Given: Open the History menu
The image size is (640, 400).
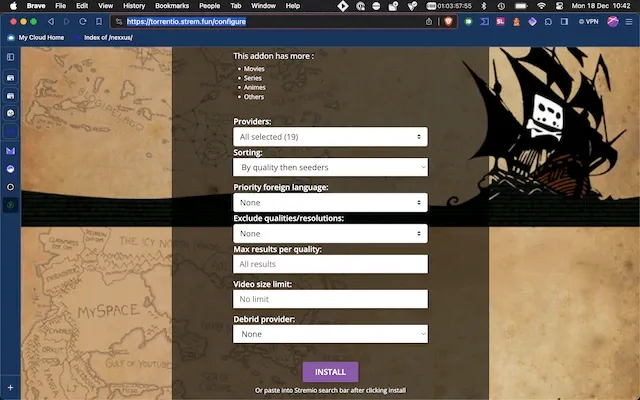Looking at the screenshot, I should tap(134, 6).
